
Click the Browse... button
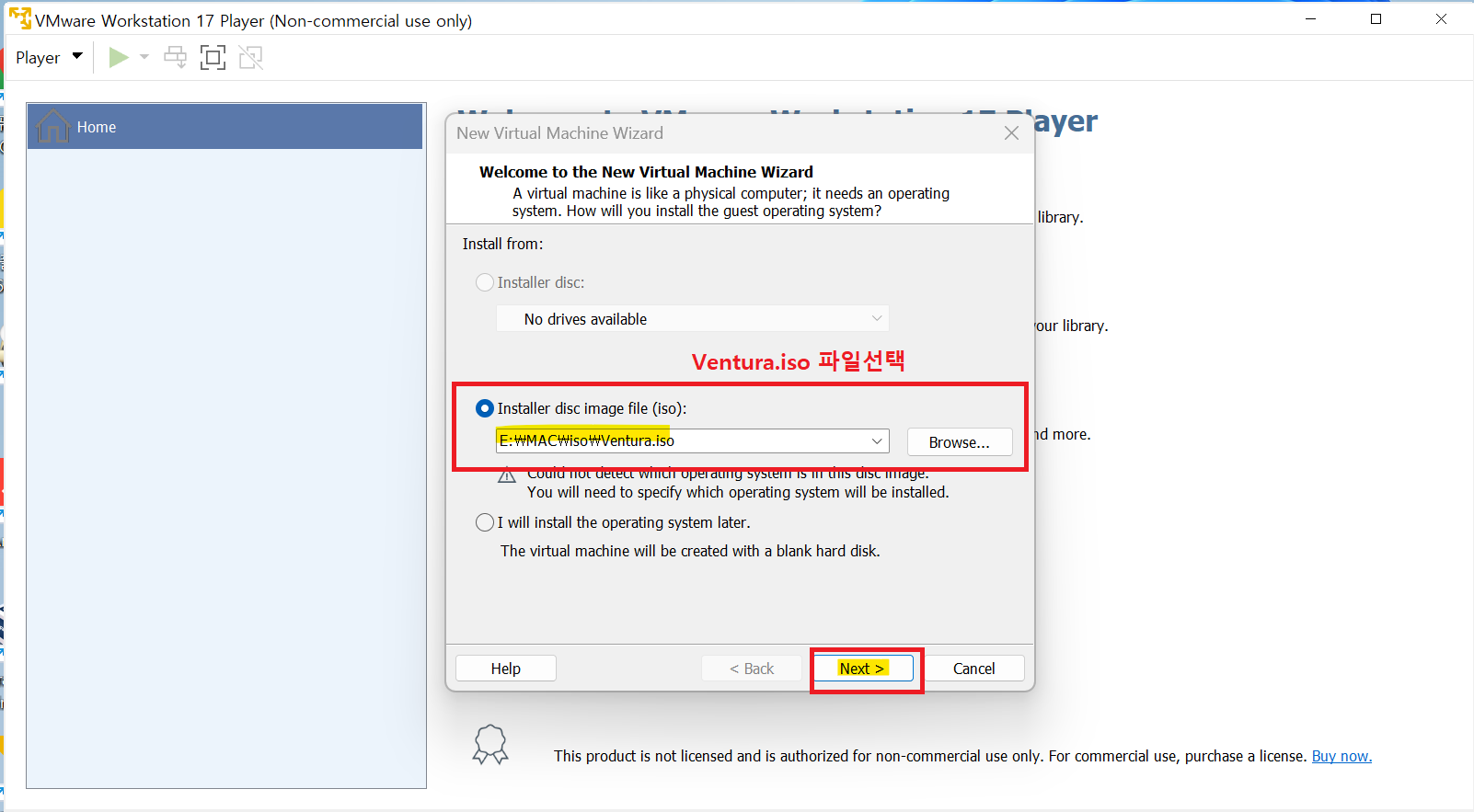pyautogui.click(x=960, y=442)
